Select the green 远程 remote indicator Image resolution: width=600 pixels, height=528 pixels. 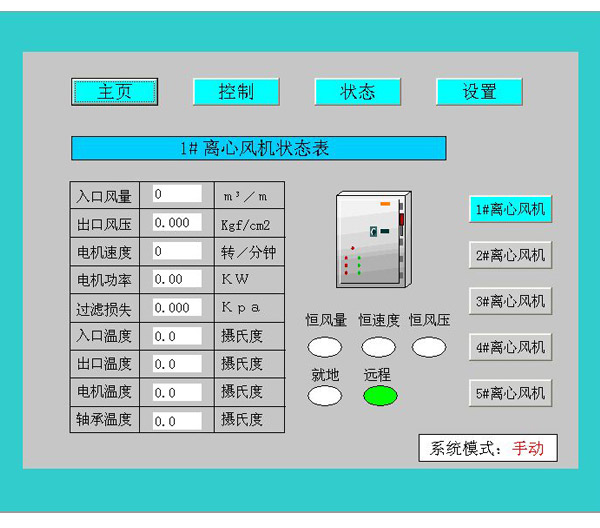tap(379, 396)
